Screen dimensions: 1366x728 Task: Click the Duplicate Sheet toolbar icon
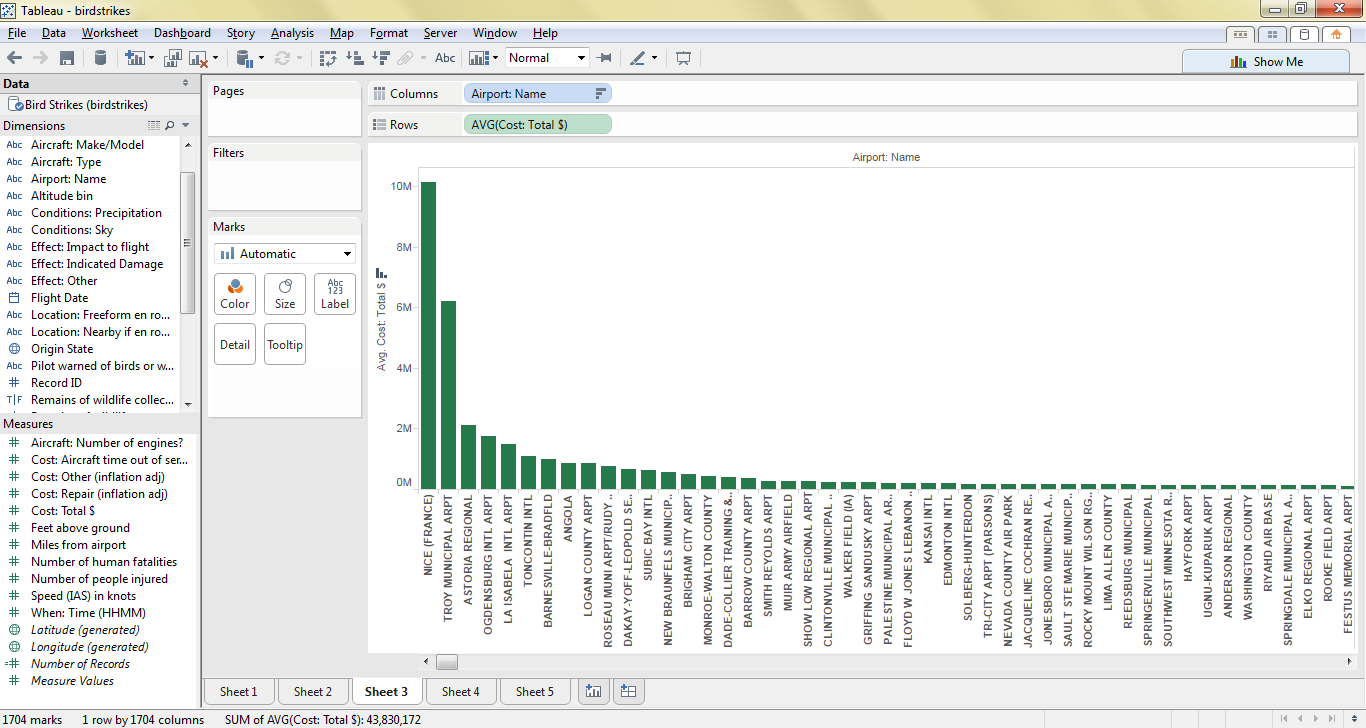(x=173, y=58)
